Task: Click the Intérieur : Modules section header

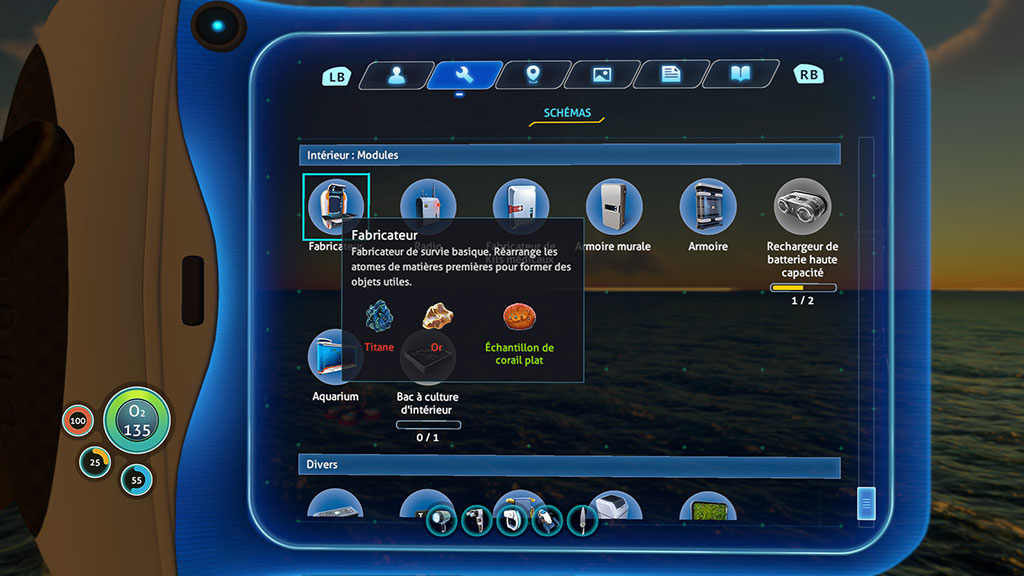Action: pos(570,155)
